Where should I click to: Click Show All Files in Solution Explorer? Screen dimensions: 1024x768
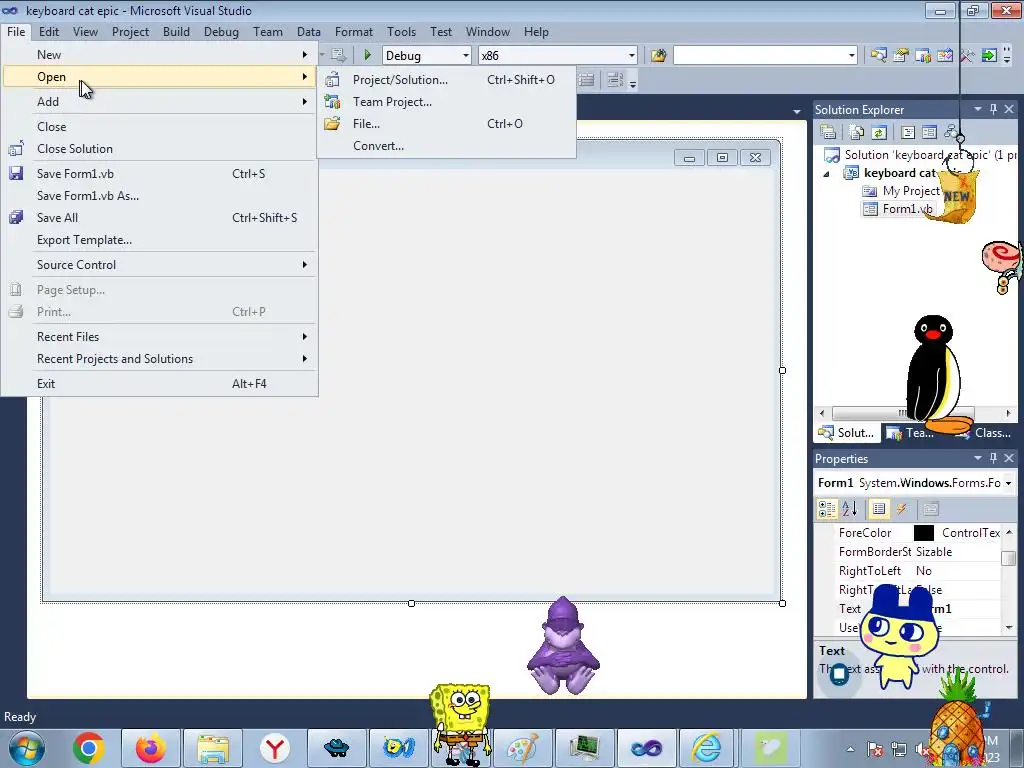857,133
